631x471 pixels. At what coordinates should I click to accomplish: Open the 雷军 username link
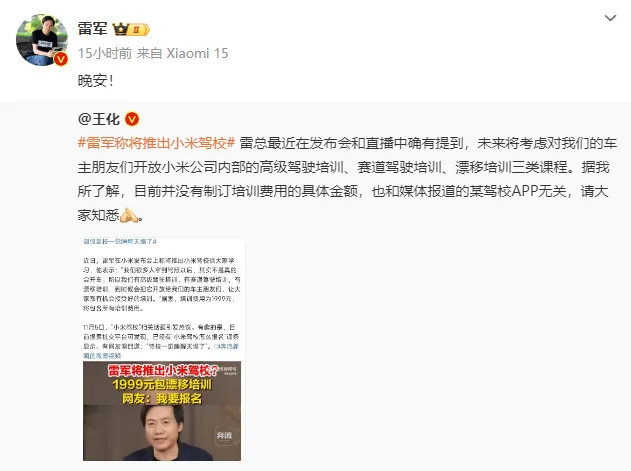tap(93, 29)
